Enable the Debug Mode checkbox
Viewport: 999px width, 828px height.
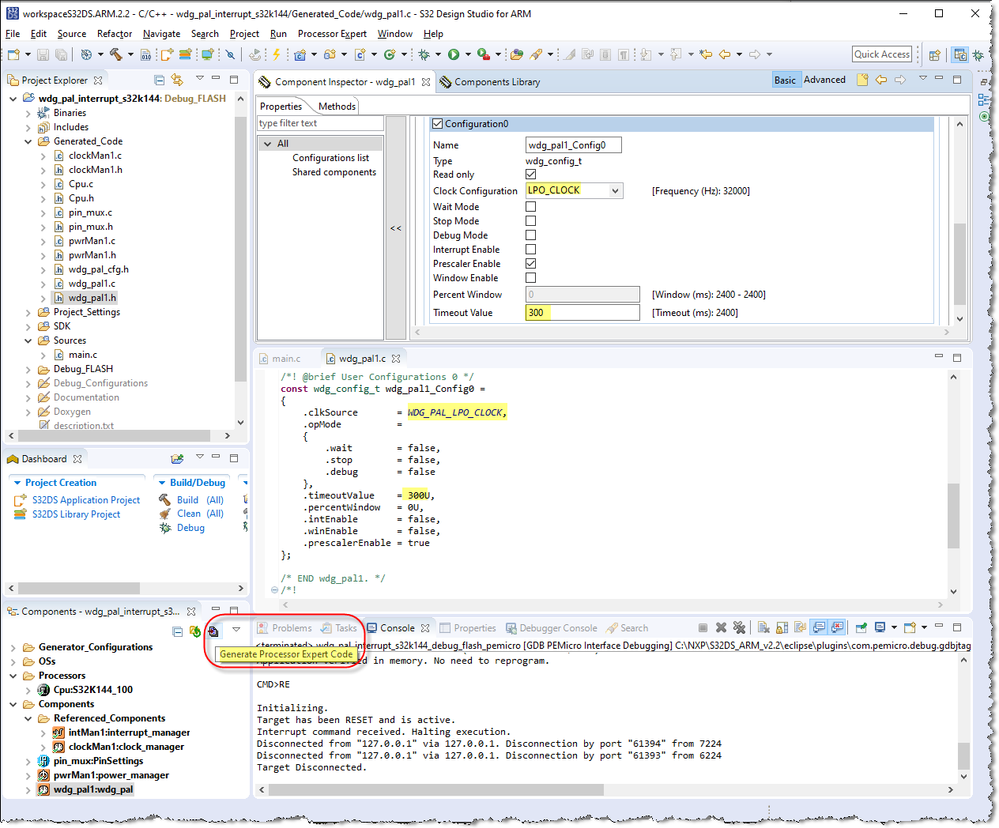click(x=531, y=235)
